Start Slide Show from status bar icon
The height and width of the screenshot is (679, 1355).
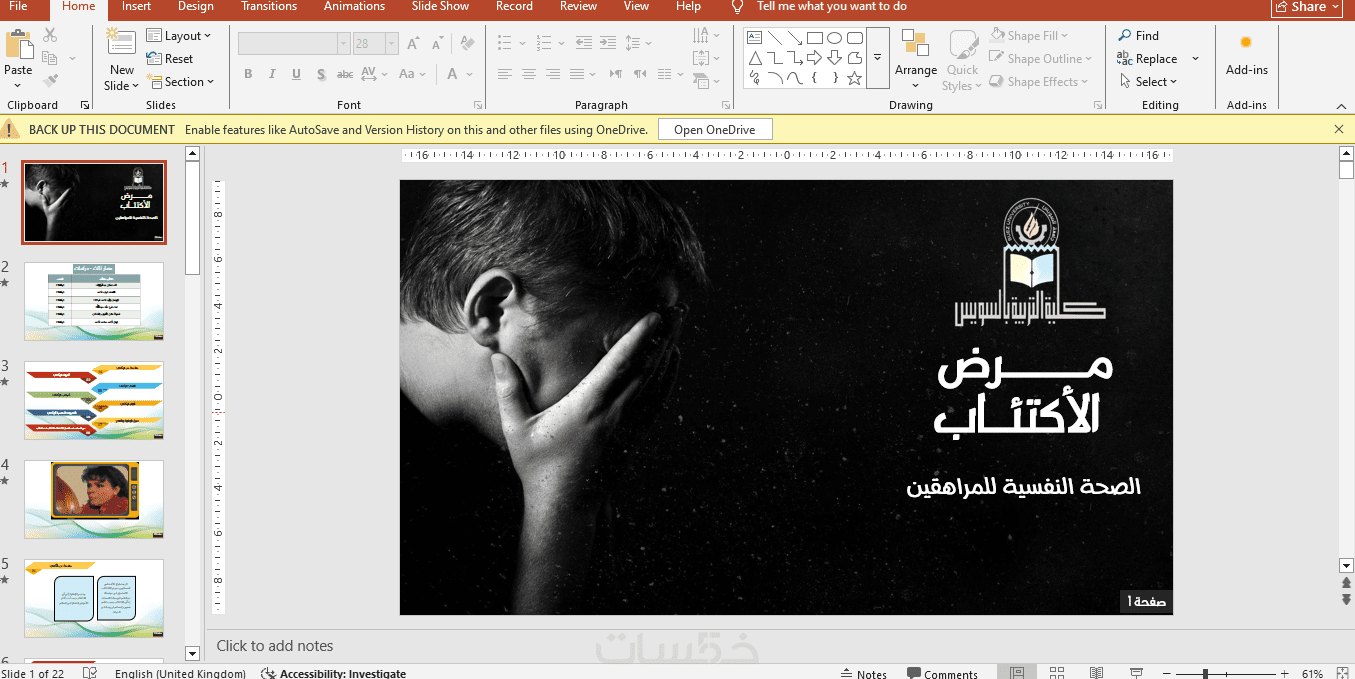1136,674
